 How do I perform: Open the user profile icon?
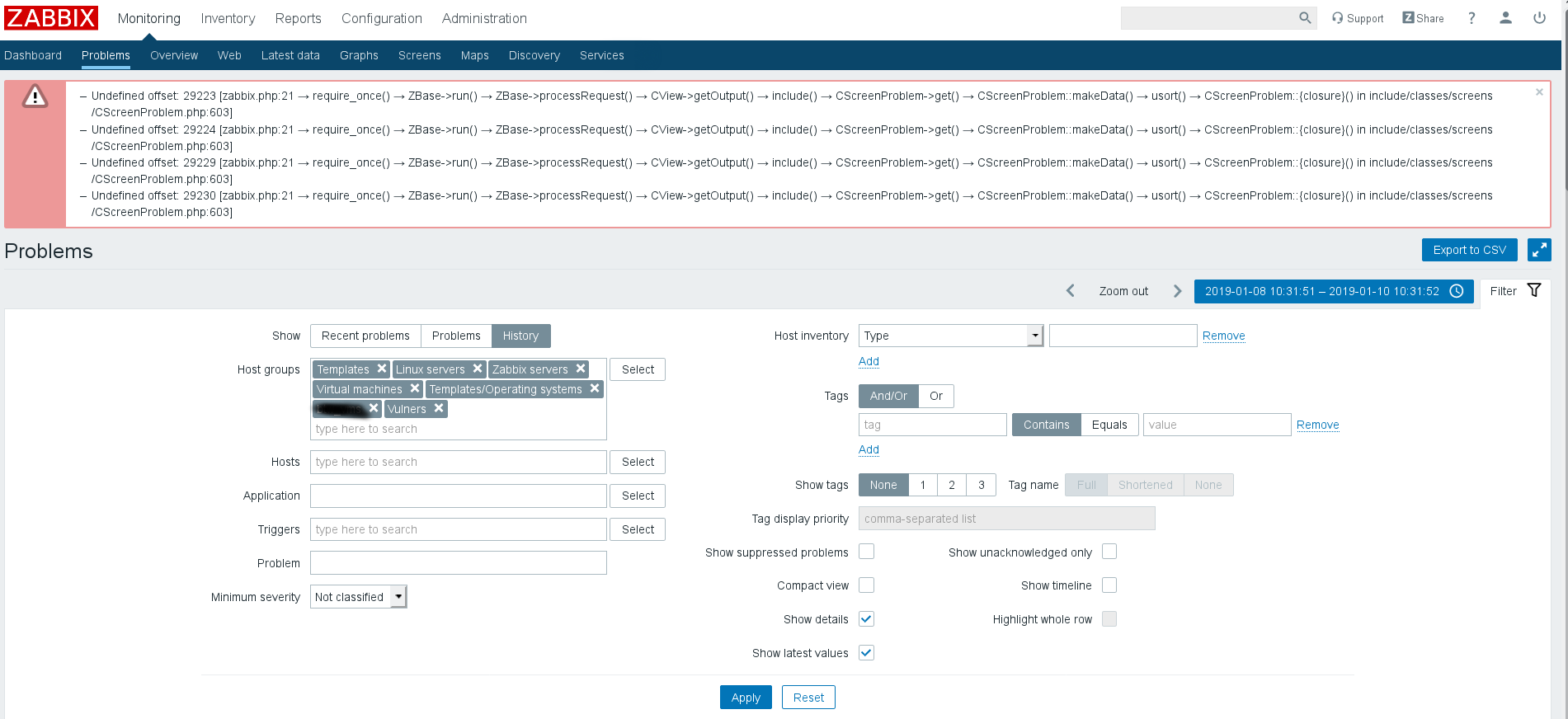(1505, 17)
